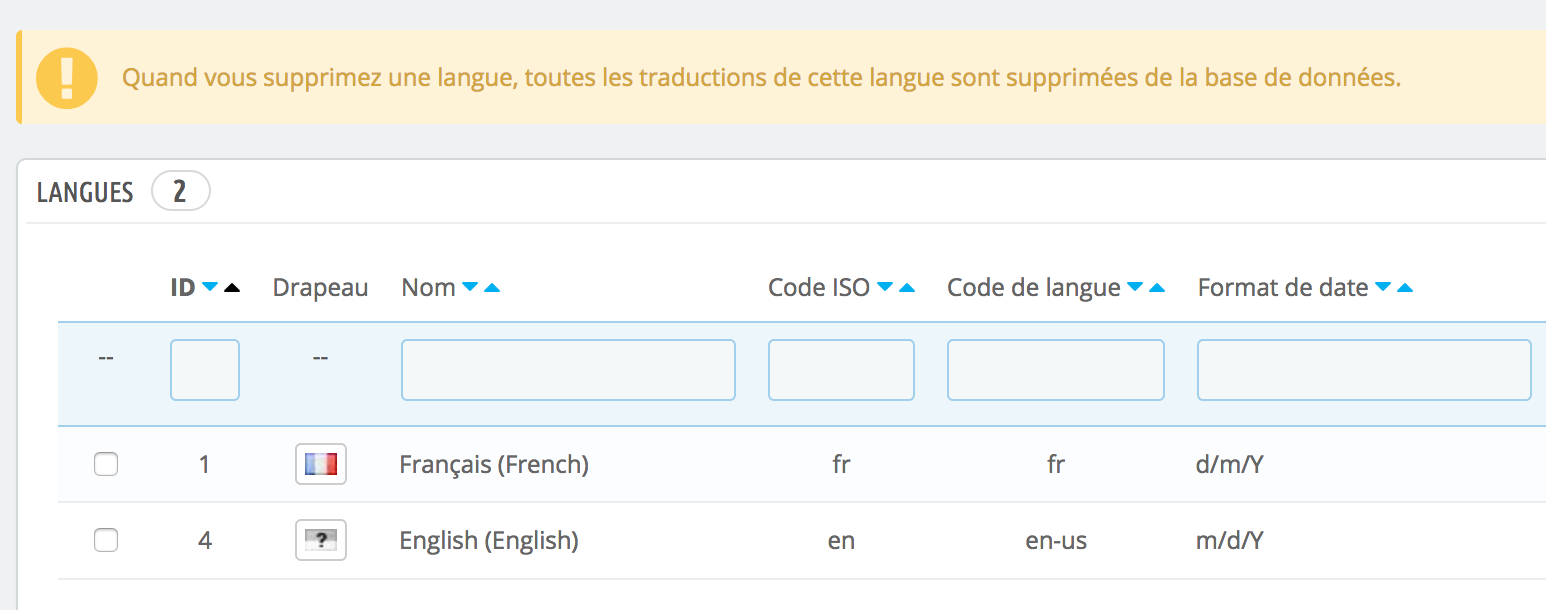Open the Français (French) language row

tap(802, 464)
